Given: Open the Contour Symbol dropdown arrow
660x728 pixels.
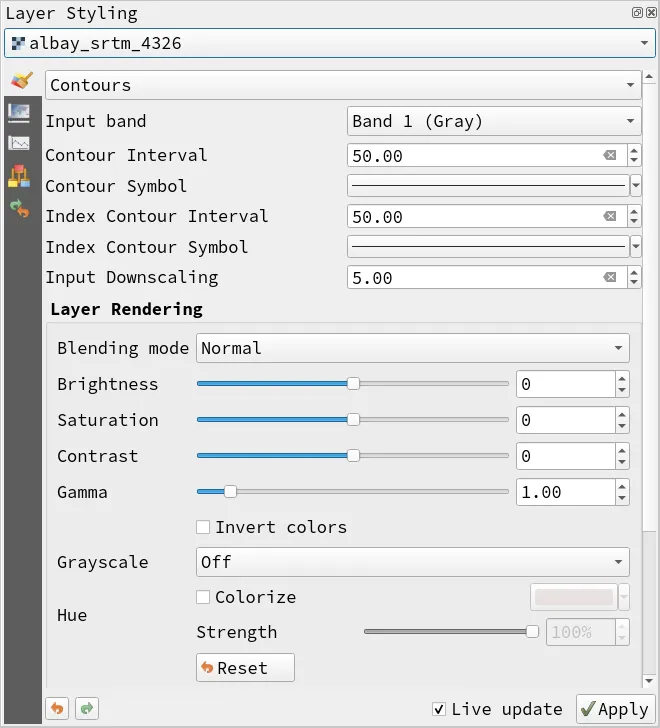Looking at the screenshot, I should [636, 186].
